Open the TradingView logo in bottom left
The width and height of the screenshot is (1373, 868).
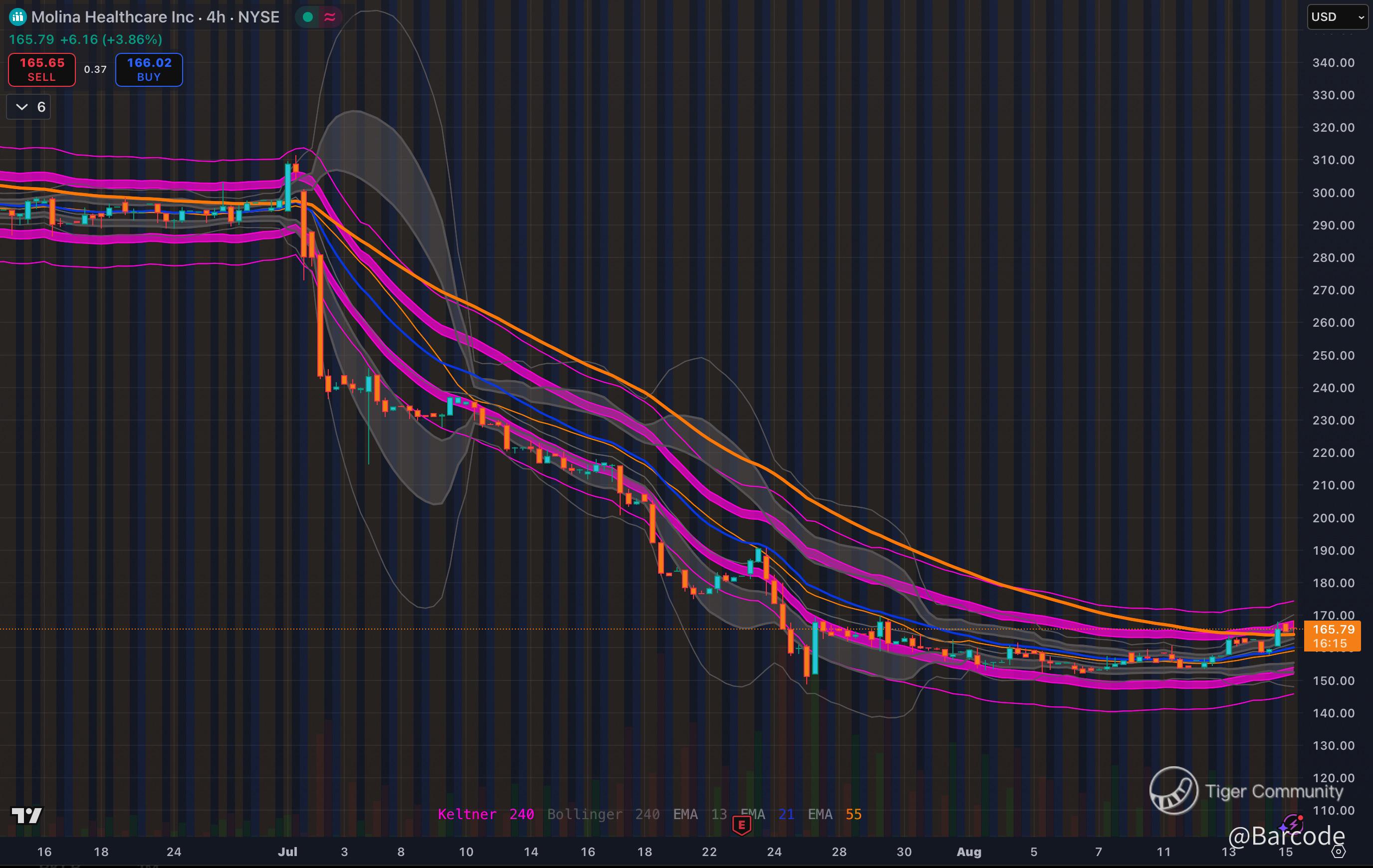click(x=27, y=816)
